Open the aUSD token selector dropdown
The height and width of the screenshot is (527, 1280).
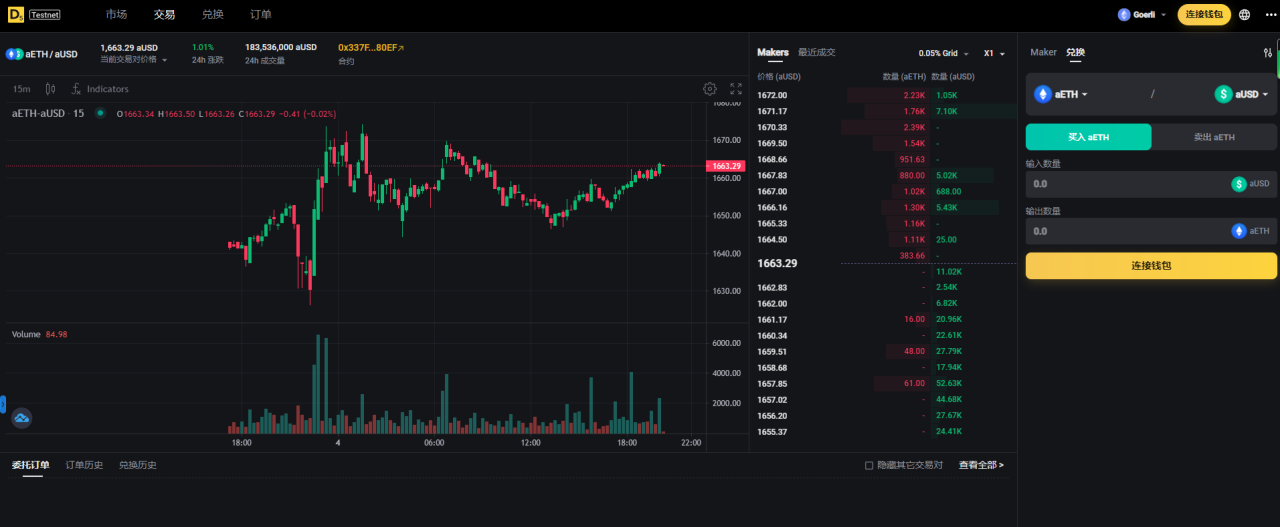[x=1242, y=94]
